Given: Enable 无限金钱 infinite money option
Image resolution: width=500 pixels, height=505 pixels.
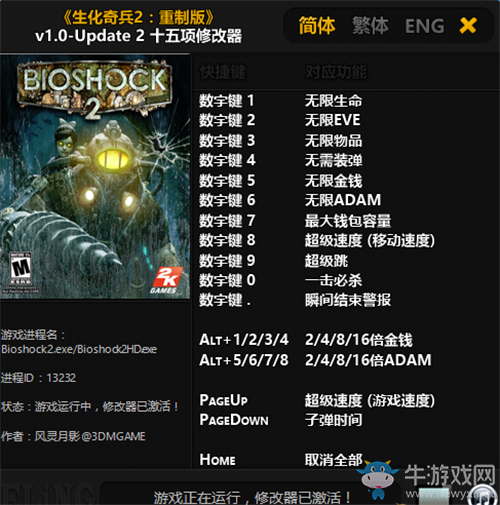Looking at the screenshot, I should click(333, 181).
